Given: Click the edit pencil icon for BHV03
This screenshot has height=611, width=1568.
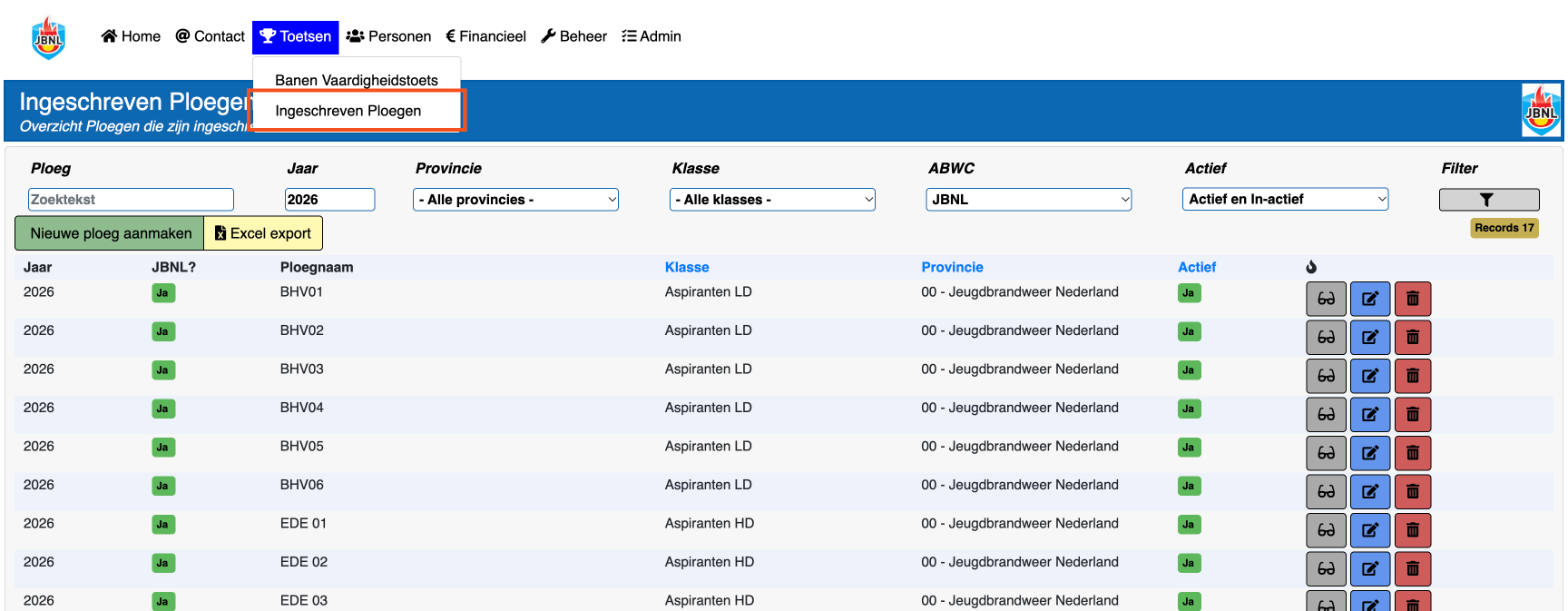Looking at the screenshot, I should click(1371, 376).
